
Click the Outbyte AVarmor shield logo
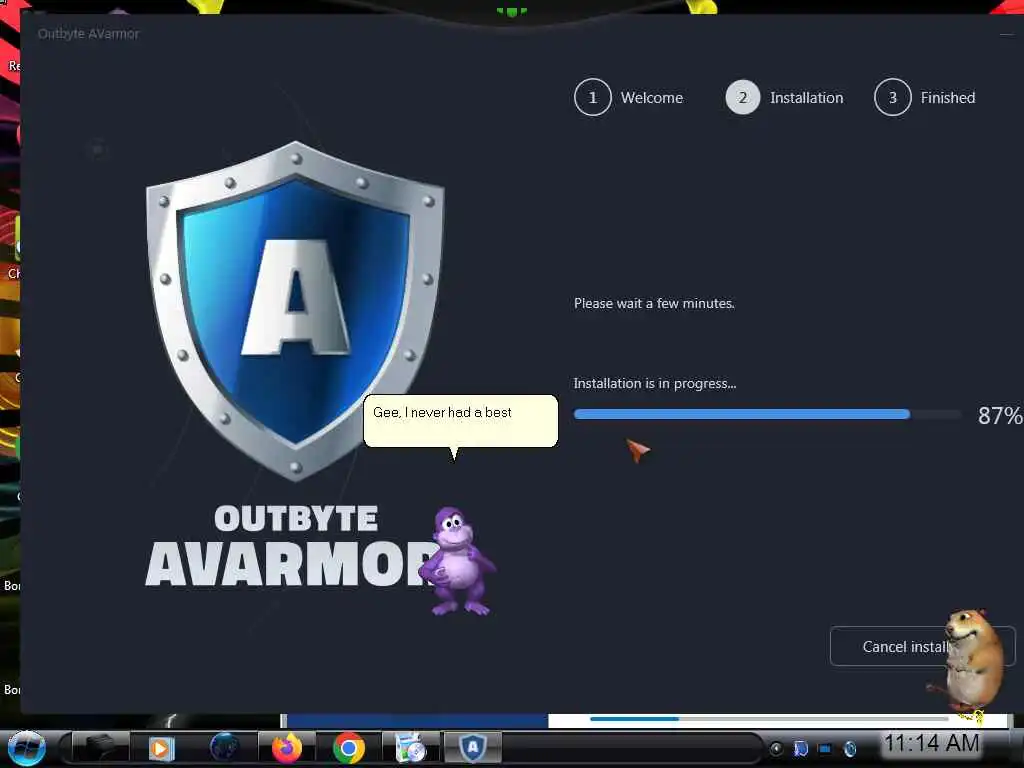pyautogui.click(x=295, y=311)
